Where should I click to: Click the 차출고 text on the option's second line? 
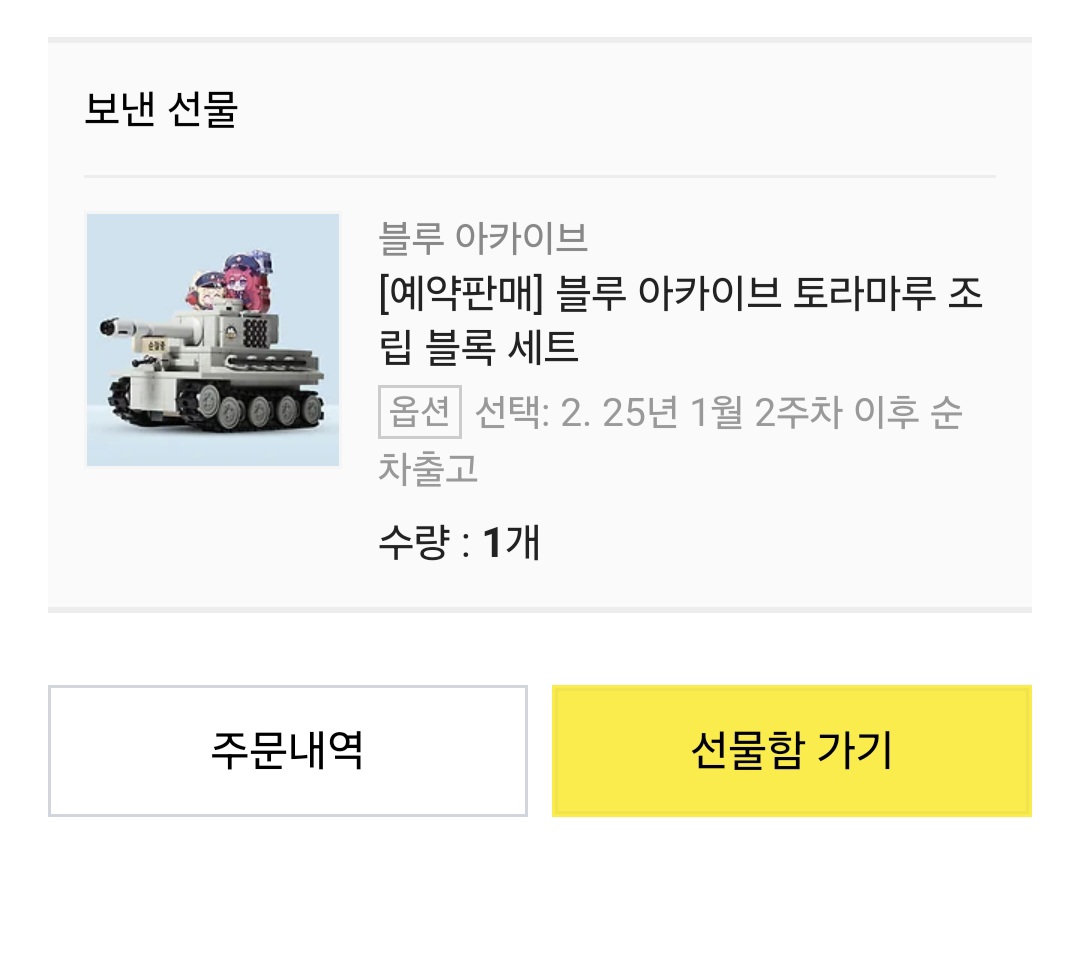click(x=428, y=467)
